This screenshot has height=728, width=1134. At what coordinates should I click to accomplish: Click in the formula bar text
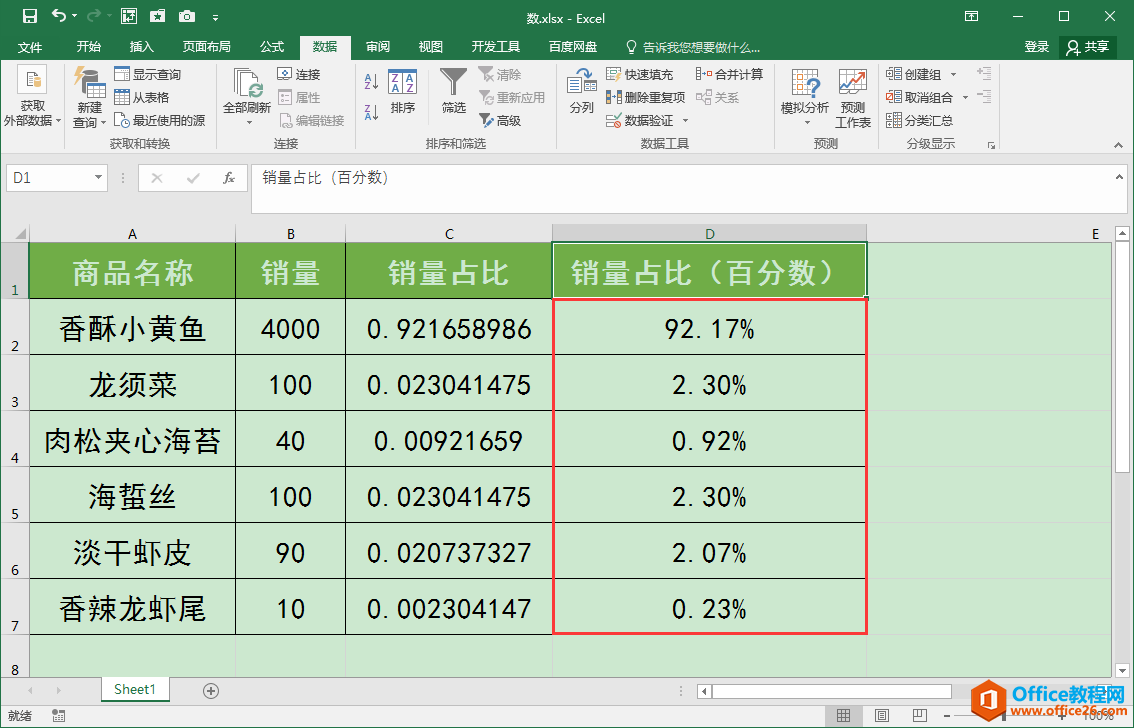[325, 178]
